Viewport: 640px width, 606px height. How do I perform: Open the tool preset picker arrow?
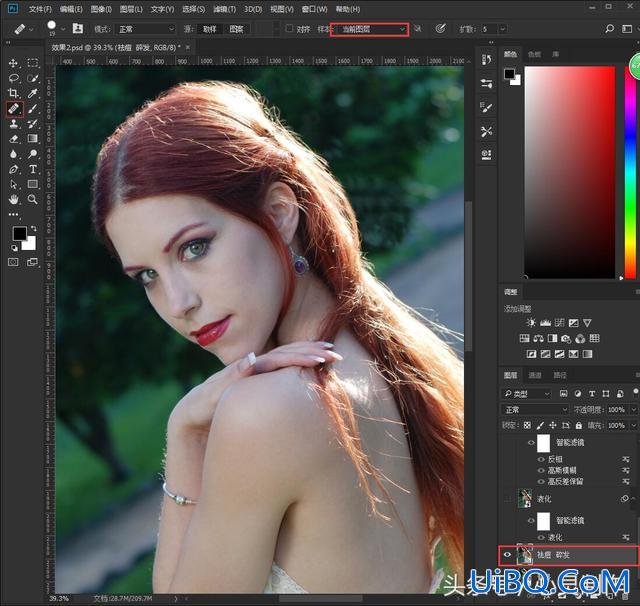pyautogui.click(x=31, y=29)
